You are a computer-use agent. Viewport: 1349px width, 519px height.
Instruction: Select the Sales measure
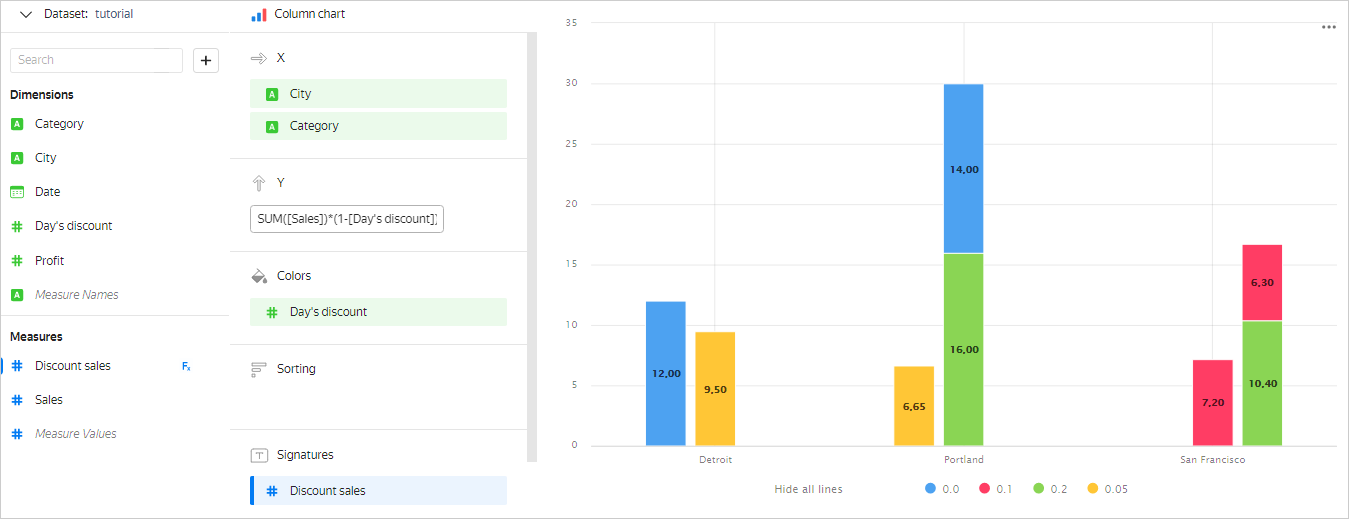click(x=48, y=400)
